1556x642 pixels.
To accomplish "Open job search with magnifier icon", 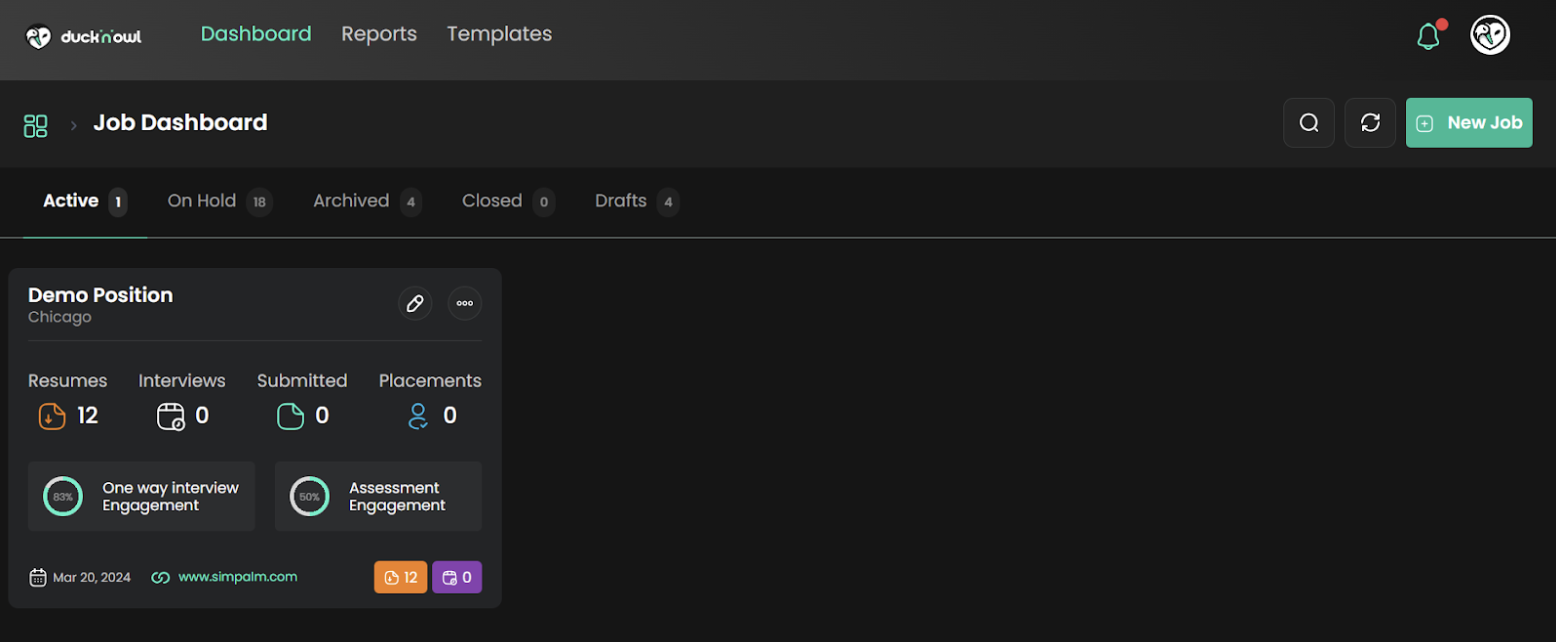I will coord(1308,123).
